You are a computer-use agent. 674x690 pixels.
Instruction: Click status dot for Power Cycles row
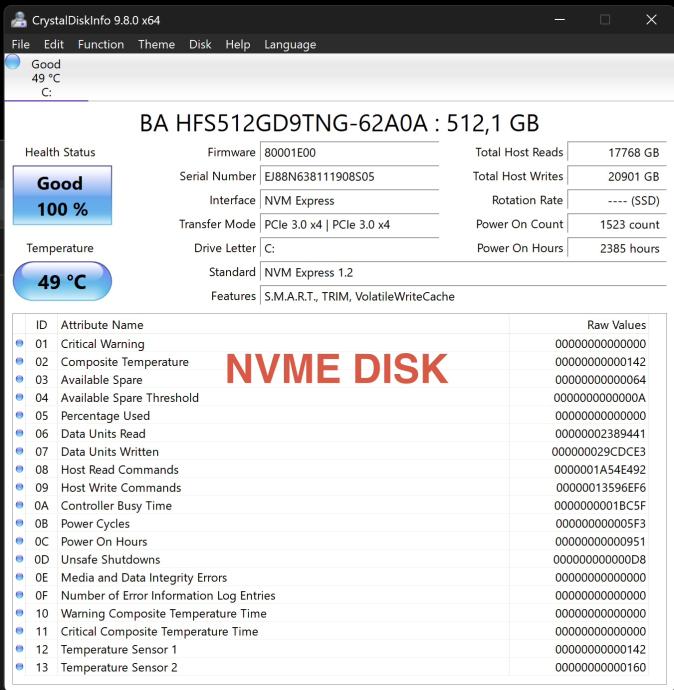[19, 523]
